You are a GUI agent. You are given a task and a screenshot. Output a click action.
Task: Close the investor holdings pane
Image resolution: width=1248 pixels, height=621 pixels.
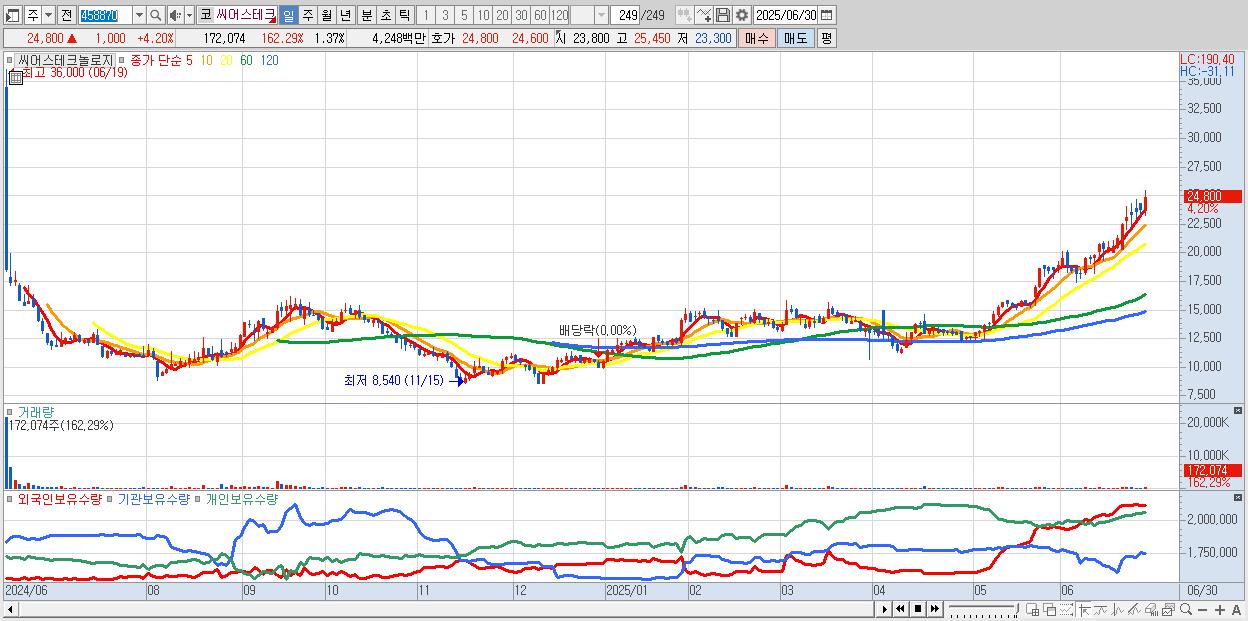tap(1238, 498)
